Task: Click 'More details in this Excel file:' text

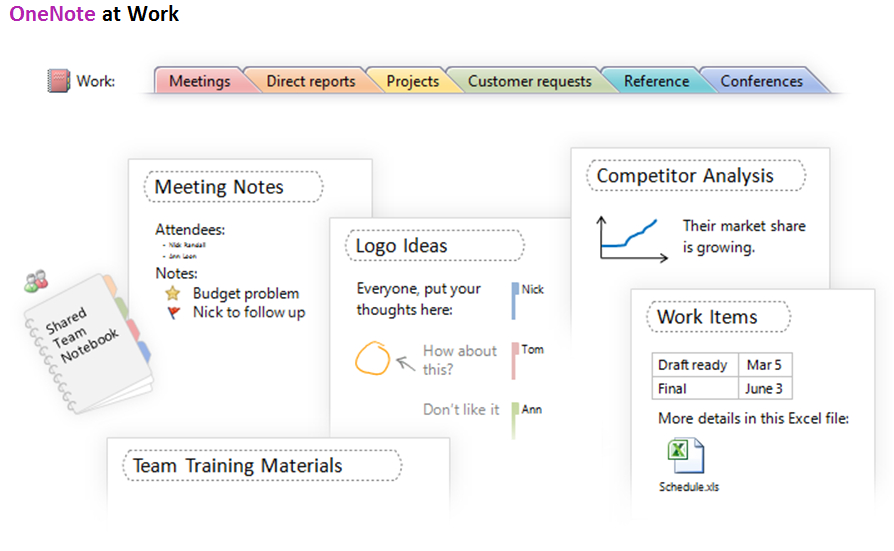Action: tap(753, 419)
